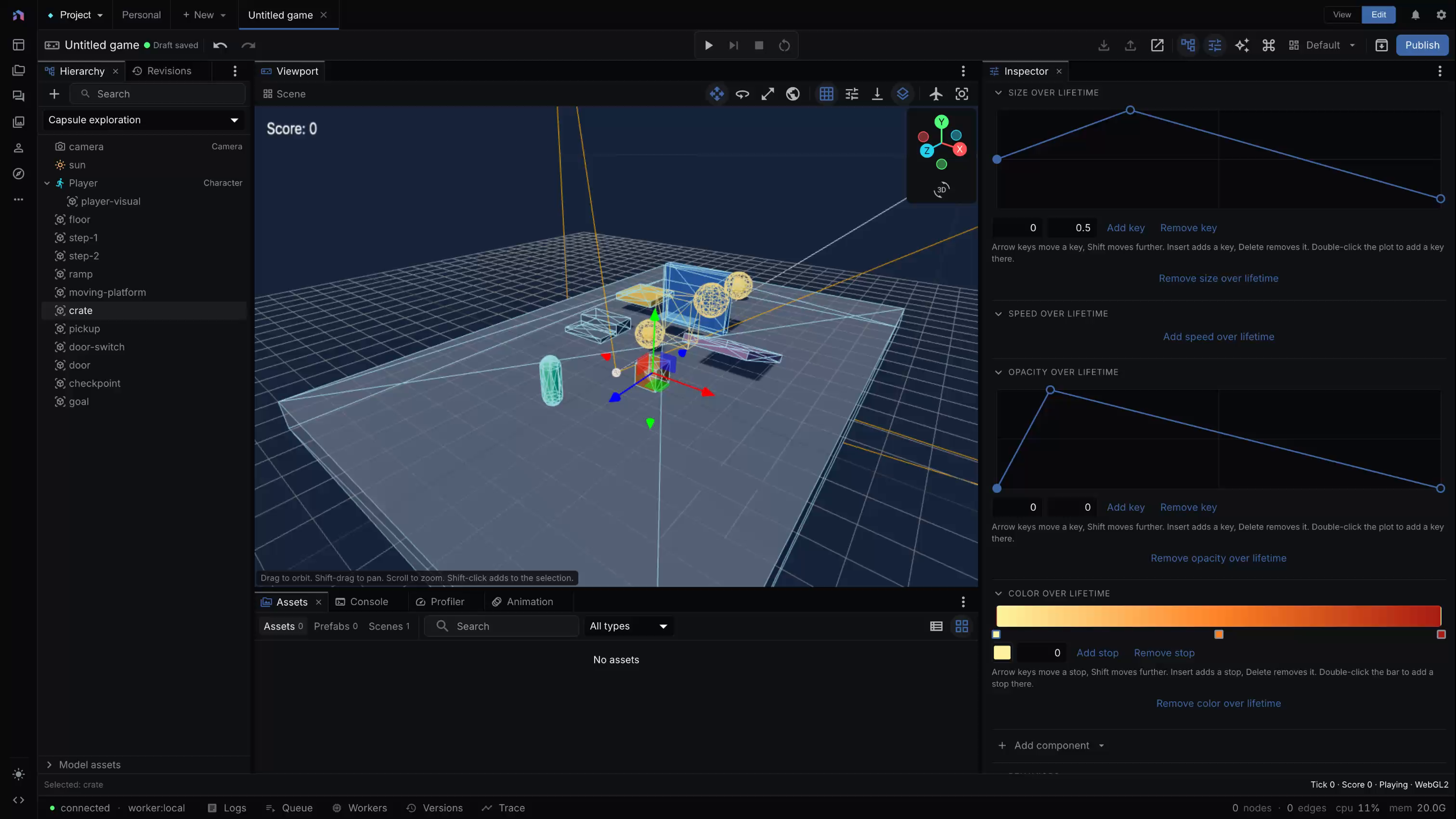This screenshot has height=819, width=1456.
Task: Open the Capsule exploration scene dropdown
Action: [143, 120]
